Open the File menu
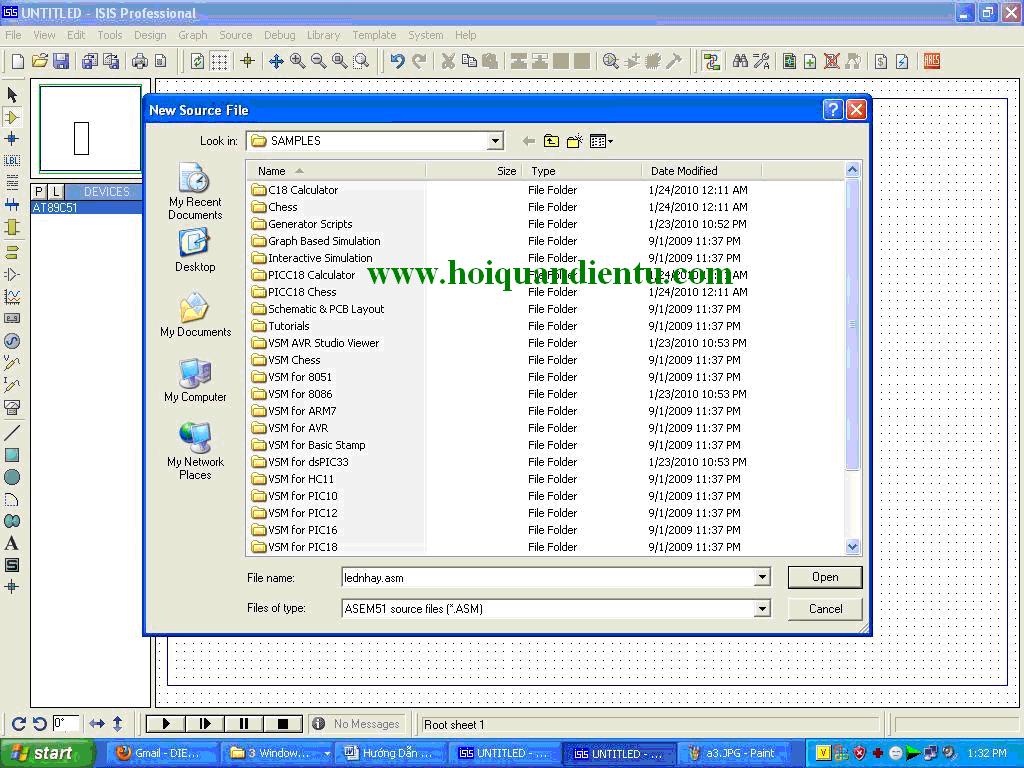Image resolution: width=1024 pixels, height=768 pixels. tap(13, 35)
